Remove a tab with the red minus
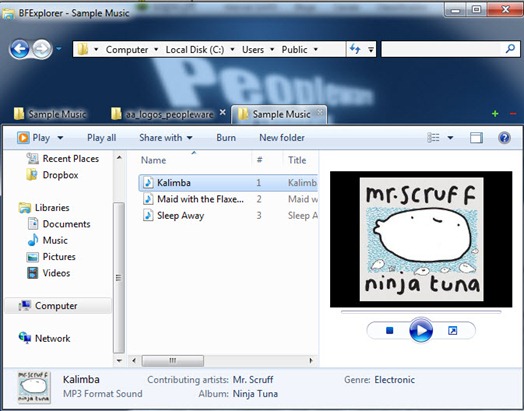 [513, 114]
